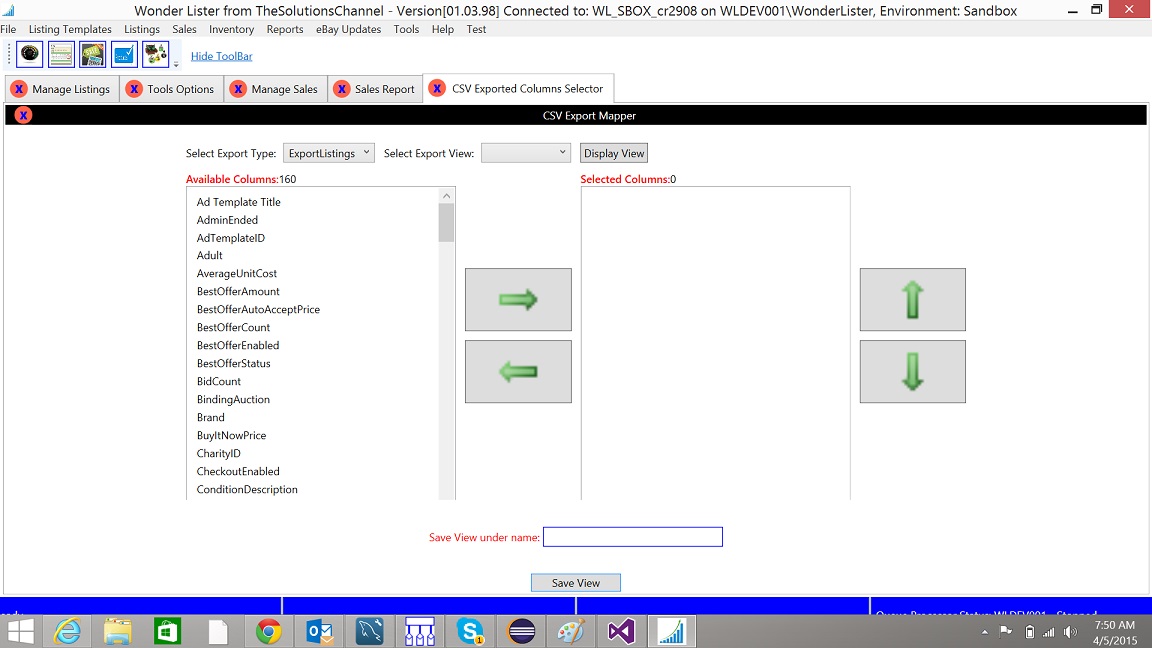This screenshot has width=1152, height=648.
Task: Click the volume icon in system tray
Action: coord(1070,632)
